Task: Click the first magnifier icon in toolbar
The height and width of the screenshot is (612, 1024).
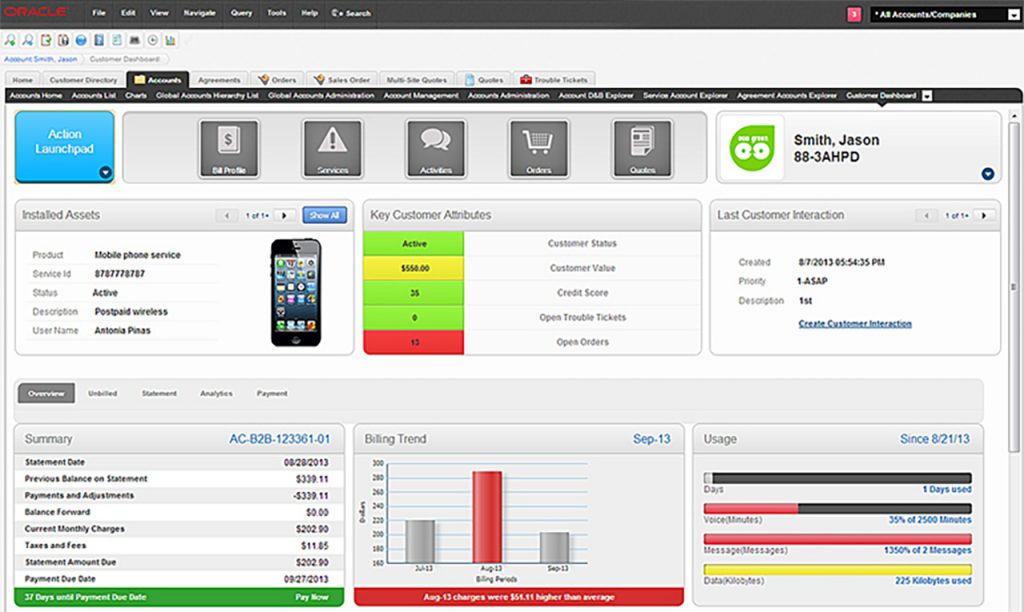Action: [10, 40]
